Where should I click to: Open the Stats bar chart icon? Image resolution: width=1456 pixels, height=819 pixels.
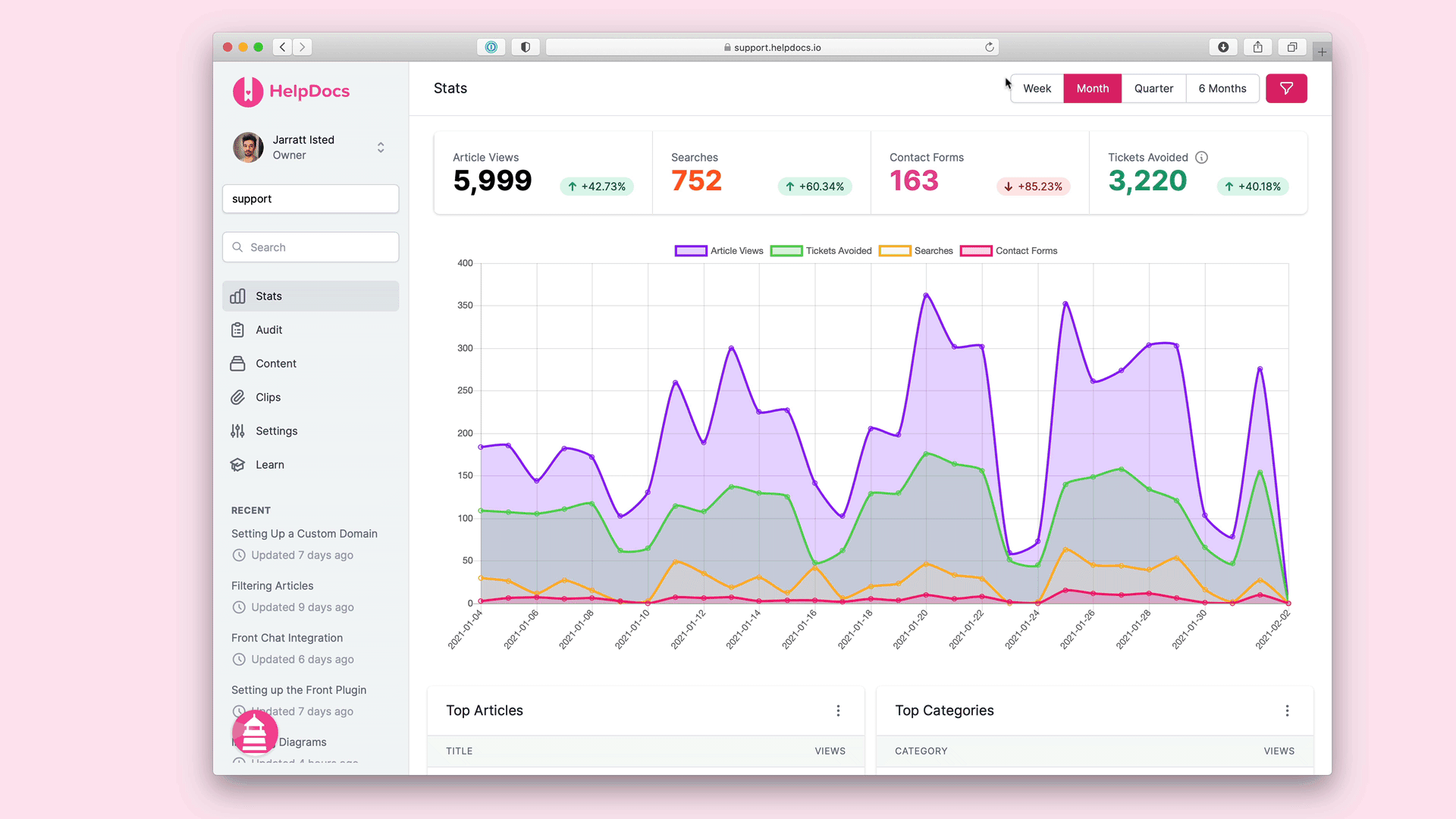[237, 297]
